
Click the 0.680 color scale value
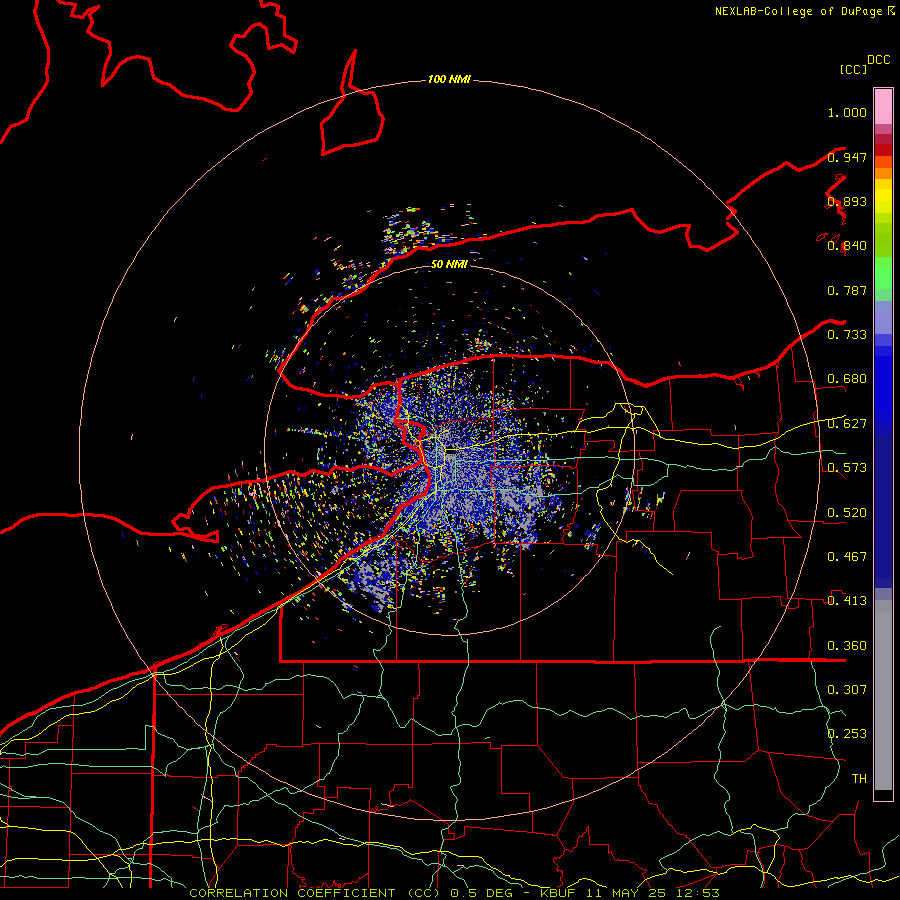click(847, 379)
